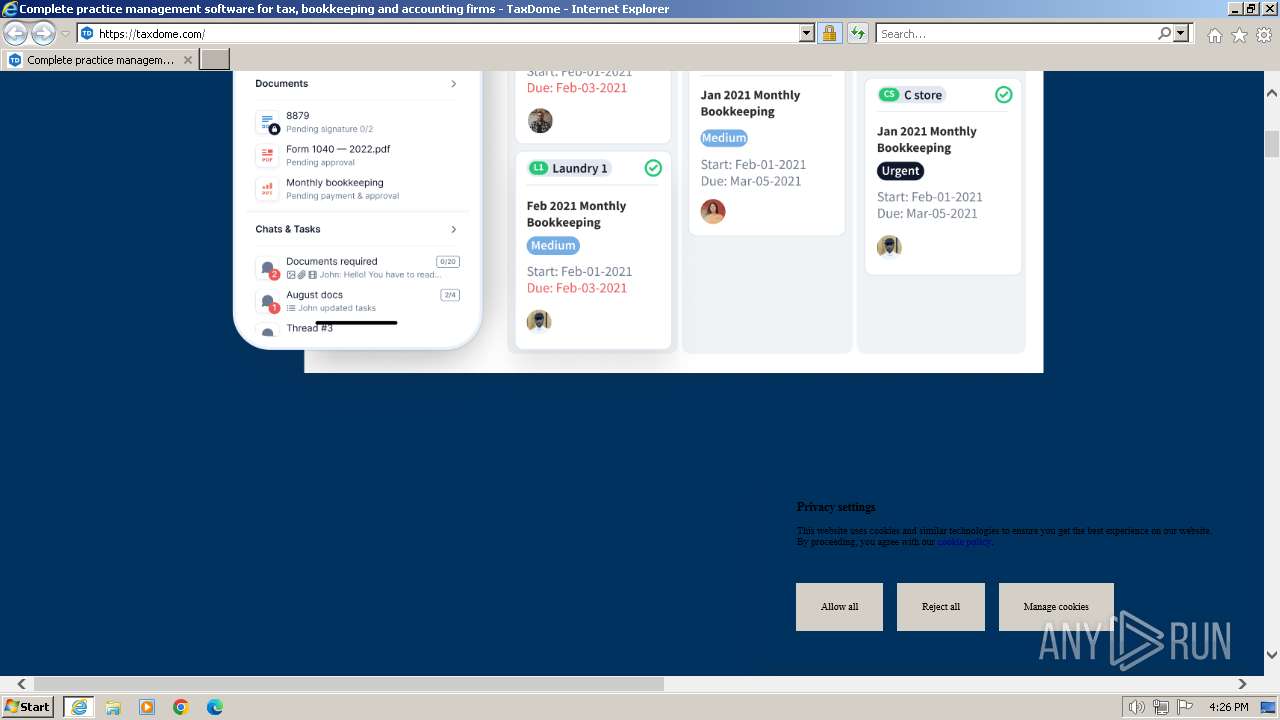Click the Documents required chat icon
Screen dimensions: 1280x720
point(268,268)
